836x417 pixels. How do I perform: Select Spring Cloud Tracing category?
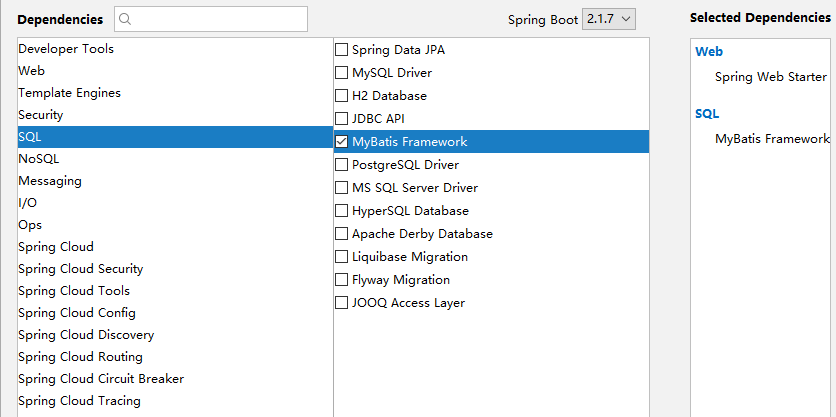[x=175, y=401]
